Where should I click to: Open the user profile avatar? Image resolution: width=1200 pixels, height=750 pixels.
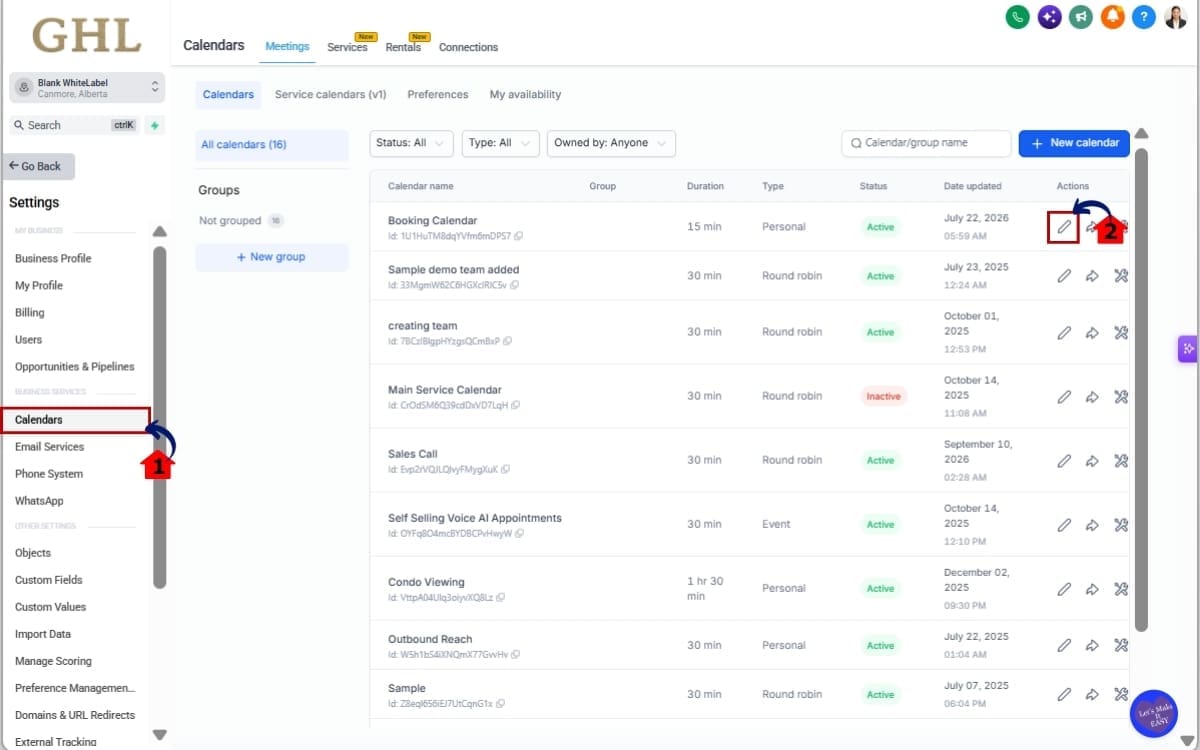[x=1175, y=16]
